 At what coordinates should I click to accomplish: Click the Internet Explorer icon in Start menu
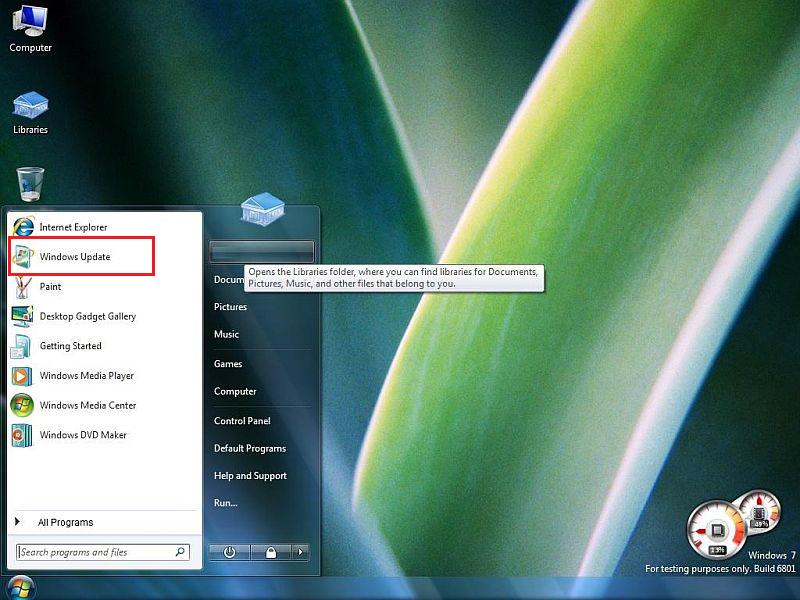tap(22, 227)
